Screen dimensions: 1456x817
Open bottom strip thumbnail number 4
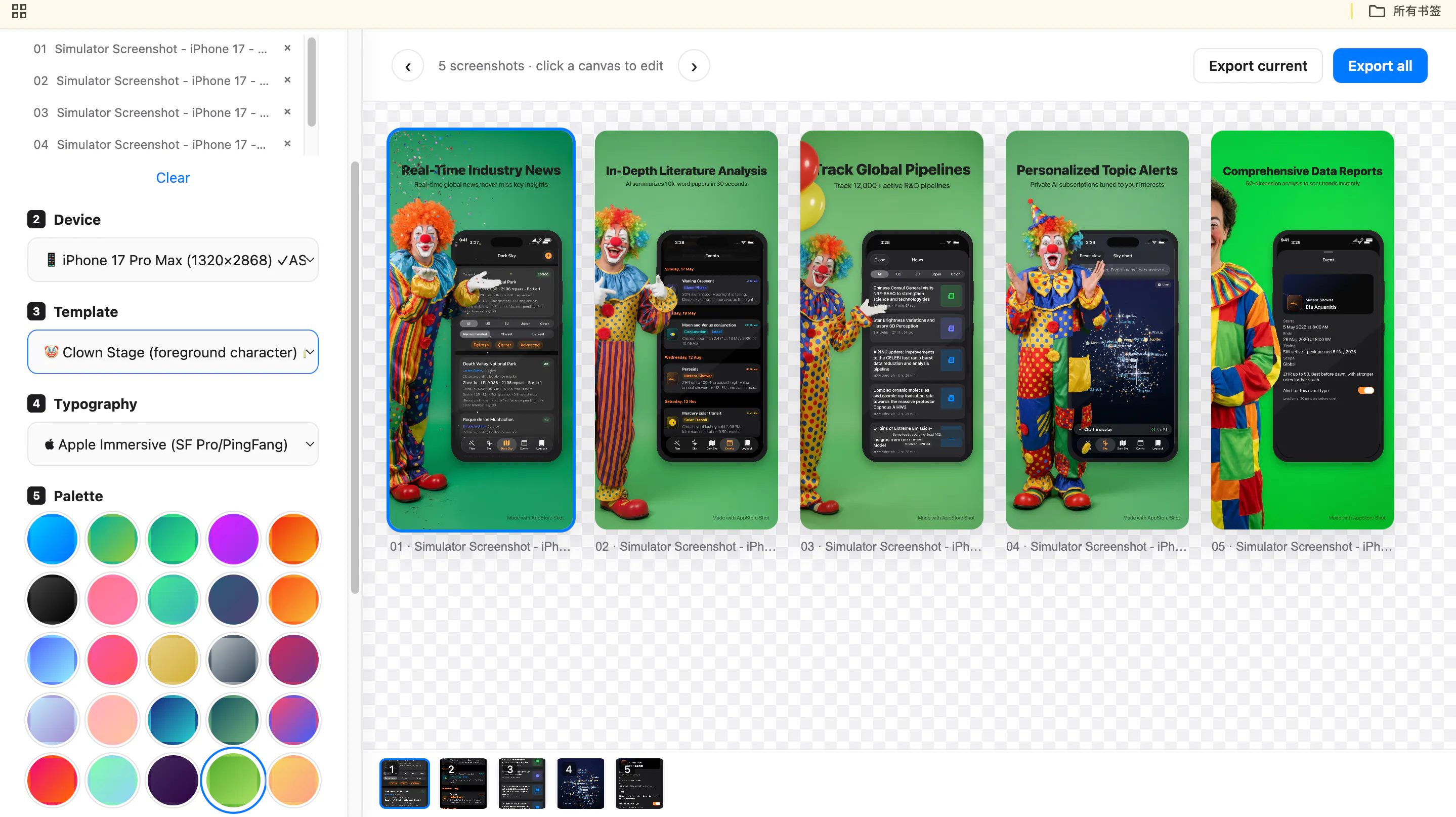(x=580, y=784)
